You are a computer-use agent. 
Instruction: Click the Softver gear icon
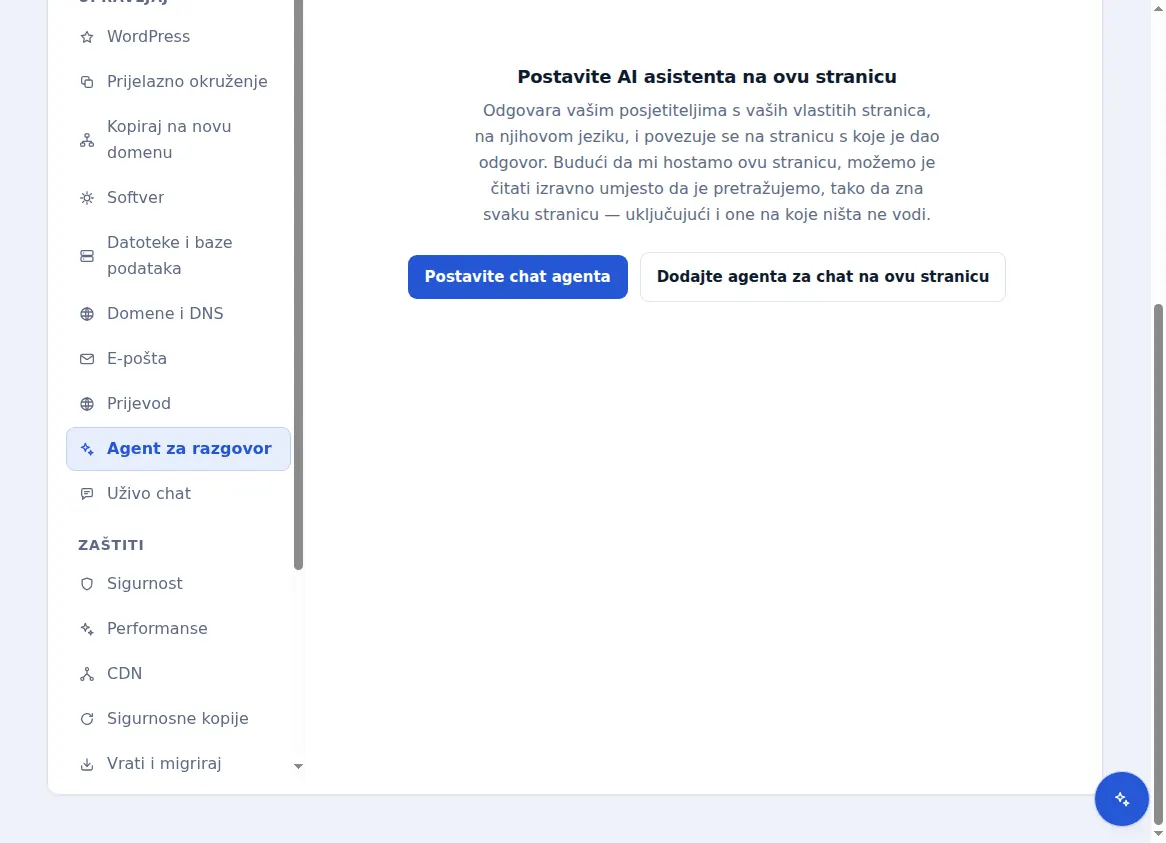(87, 198)
